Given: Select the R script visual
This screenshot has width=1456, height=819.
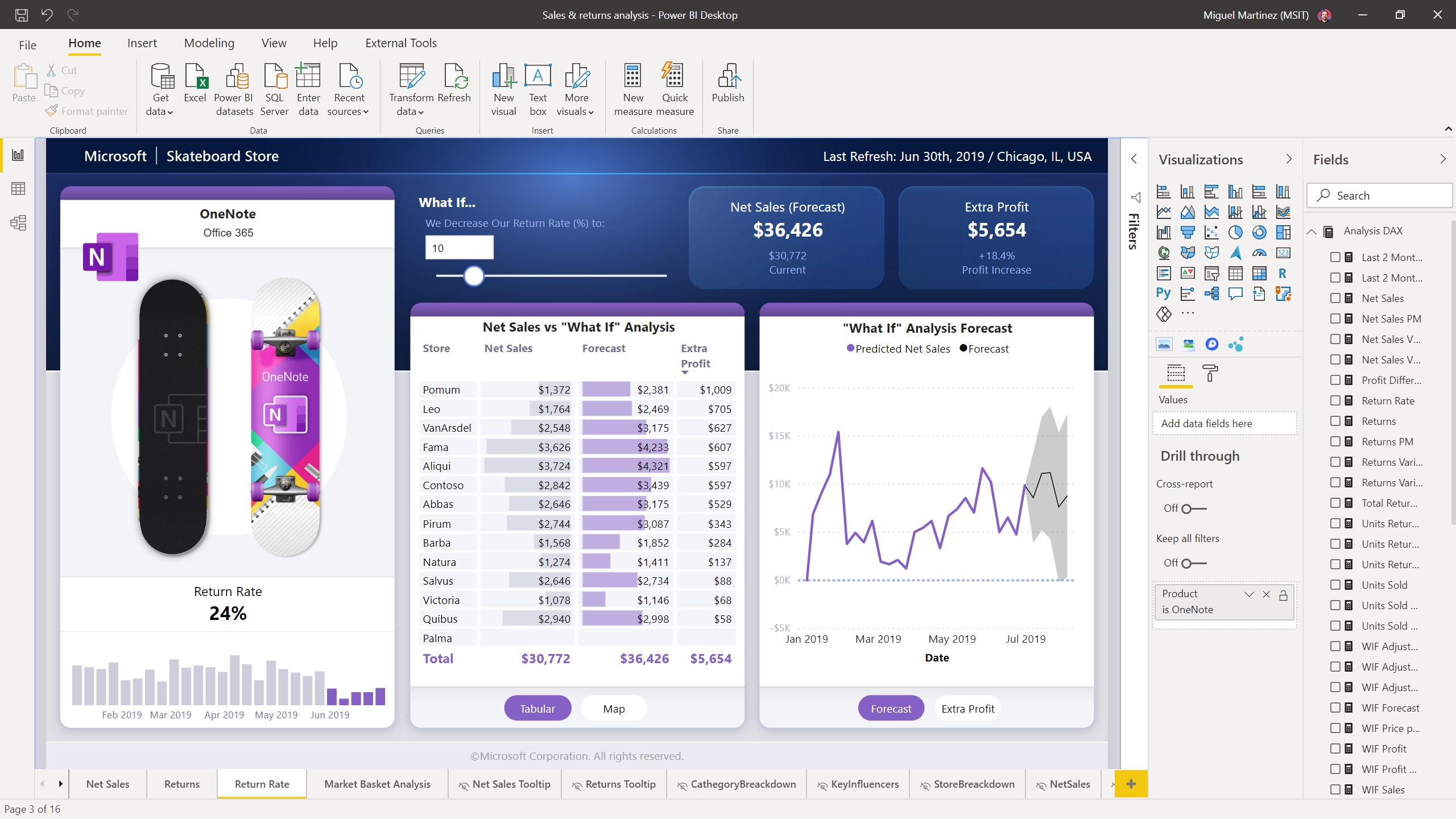Looking at the screenshot, I should pyautogui.click(x=1283, y=274).
